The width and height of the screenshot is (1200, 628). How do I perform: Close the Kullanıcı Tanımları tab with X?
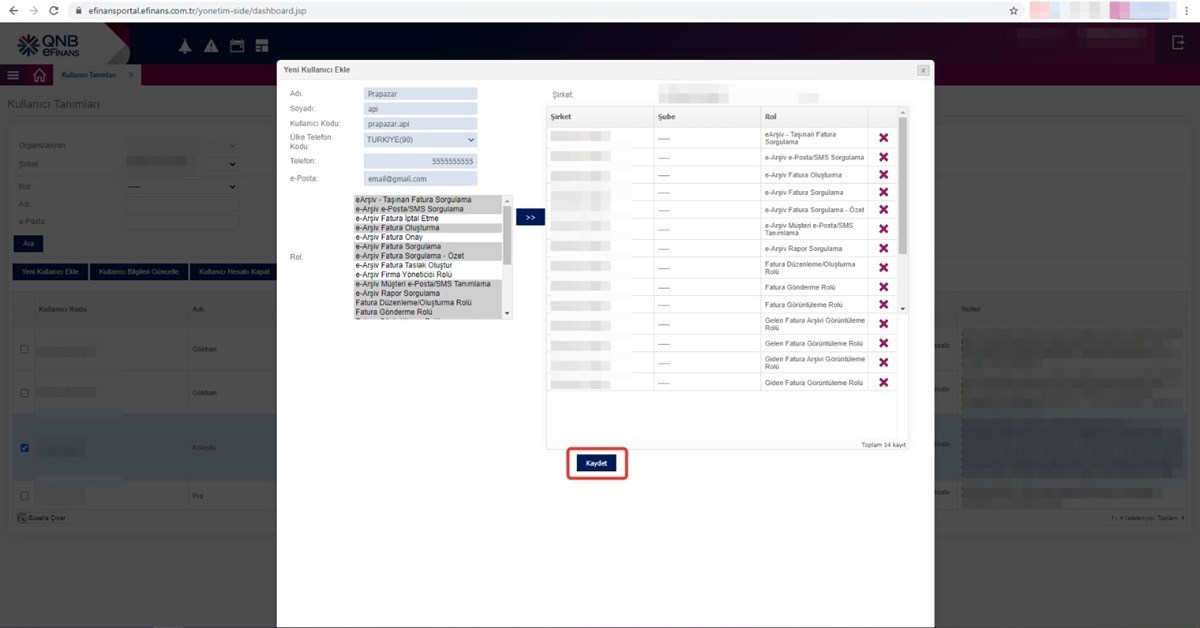(x=130, y=75)
